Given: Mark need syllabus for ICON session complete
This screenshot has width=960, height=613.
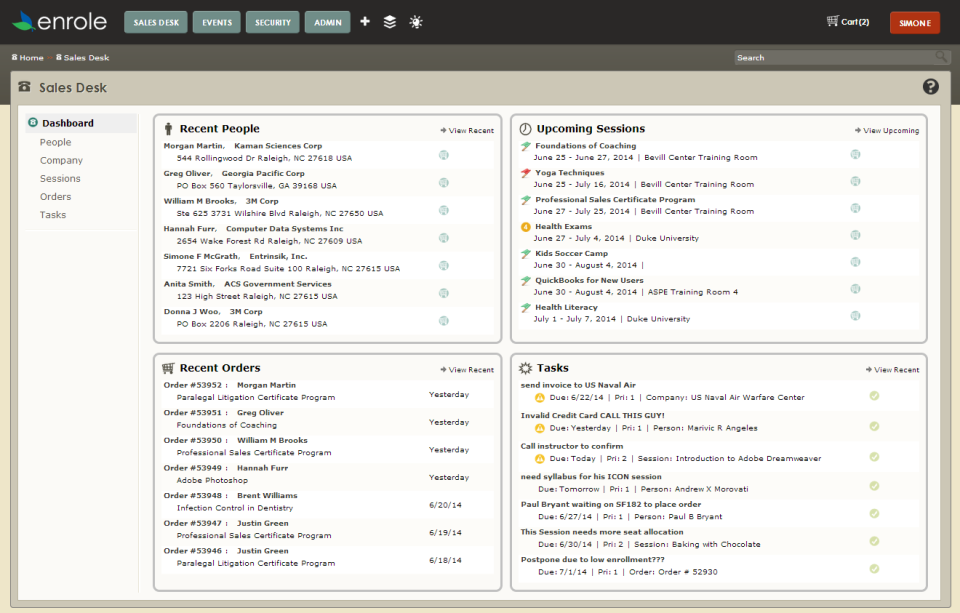Looking at the screenshot, I should (x=874, y=486).
